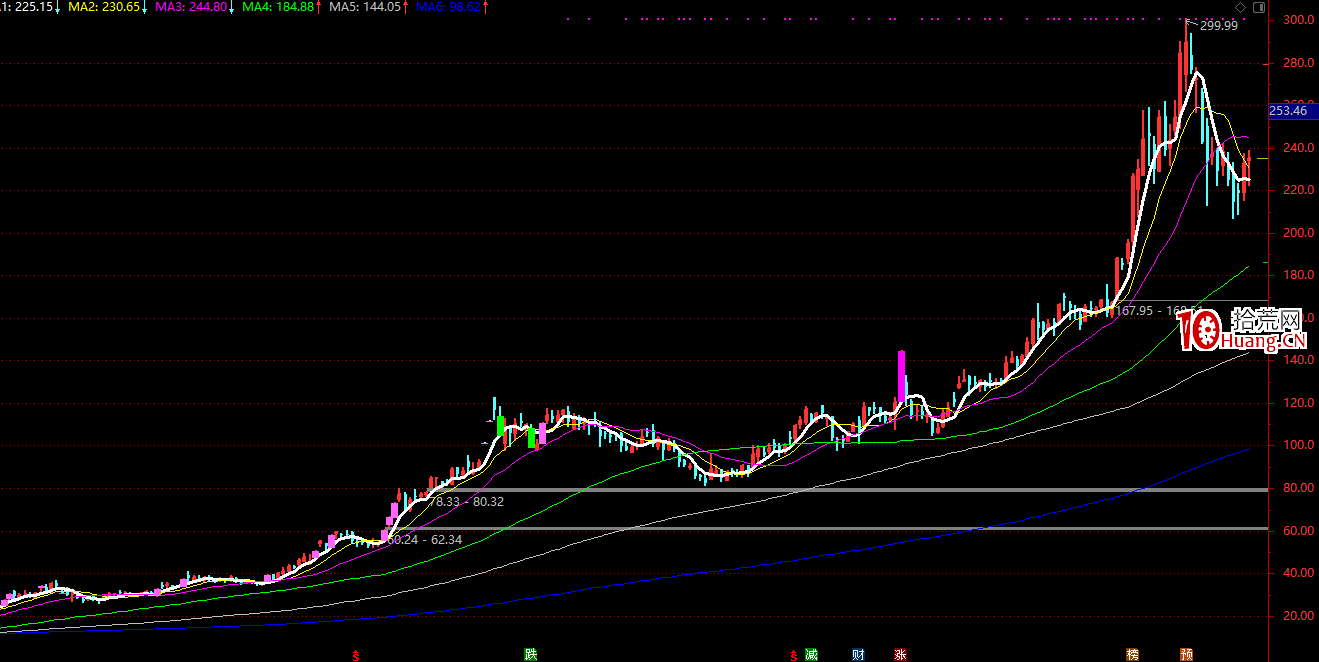Click the green 跌 event marker

coord(531,655)
